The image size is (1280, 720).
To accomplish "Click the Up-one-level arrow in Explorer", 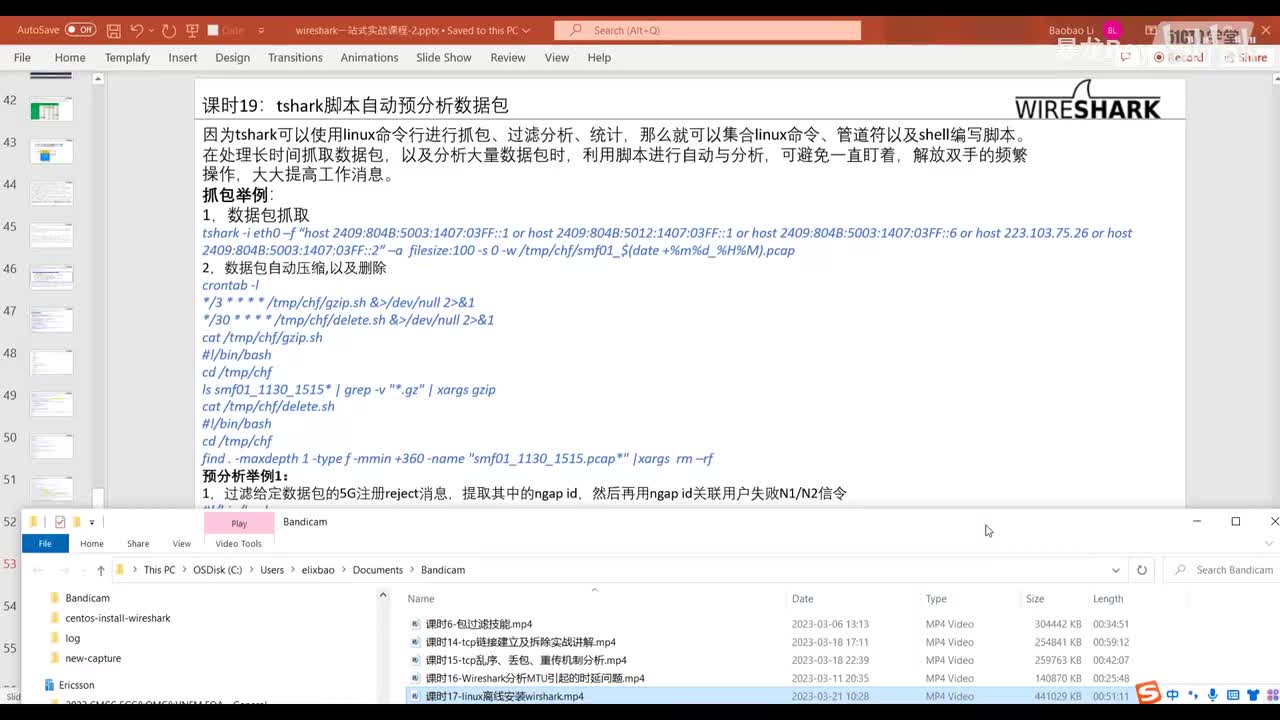I will [x=101, y=570].
